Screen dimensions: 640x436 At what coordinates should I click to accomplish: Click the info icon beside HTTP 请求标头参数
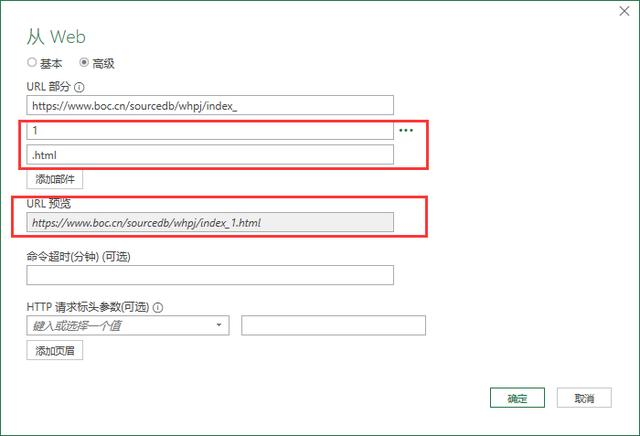point(157,308)
